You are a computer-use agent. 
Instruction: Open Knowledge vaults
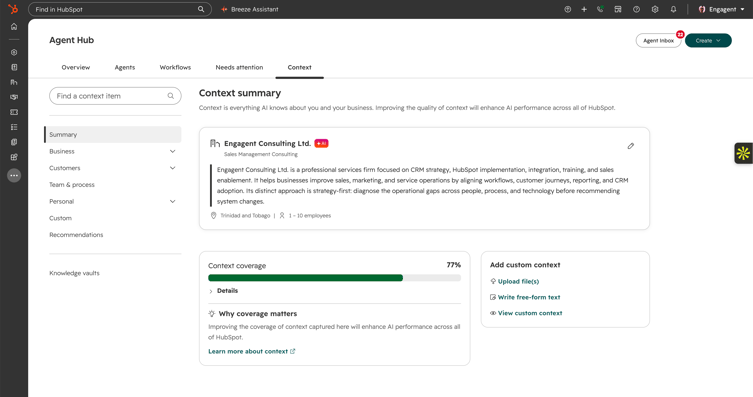(x=74, y=273)
